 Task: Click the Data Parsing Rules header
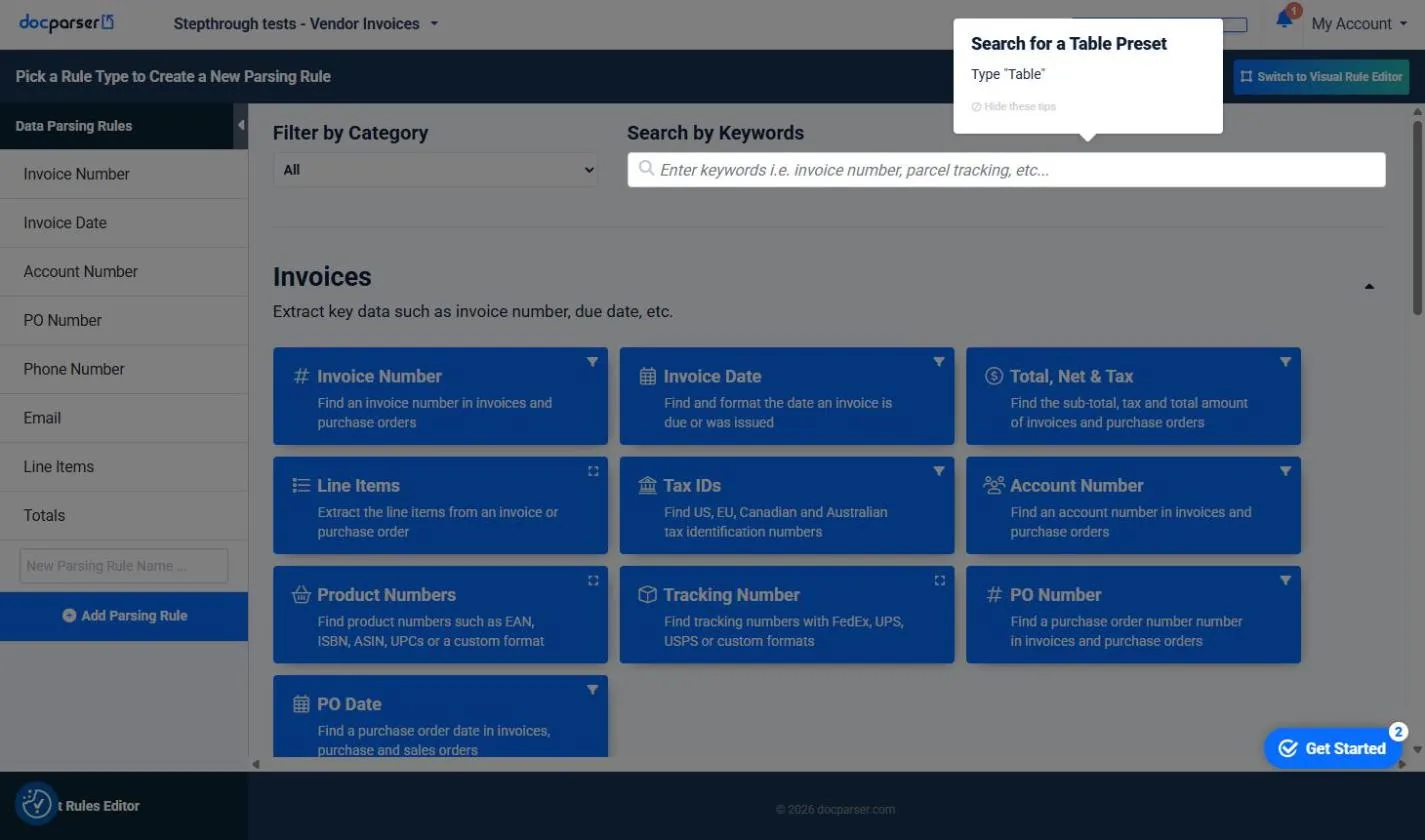117,126
